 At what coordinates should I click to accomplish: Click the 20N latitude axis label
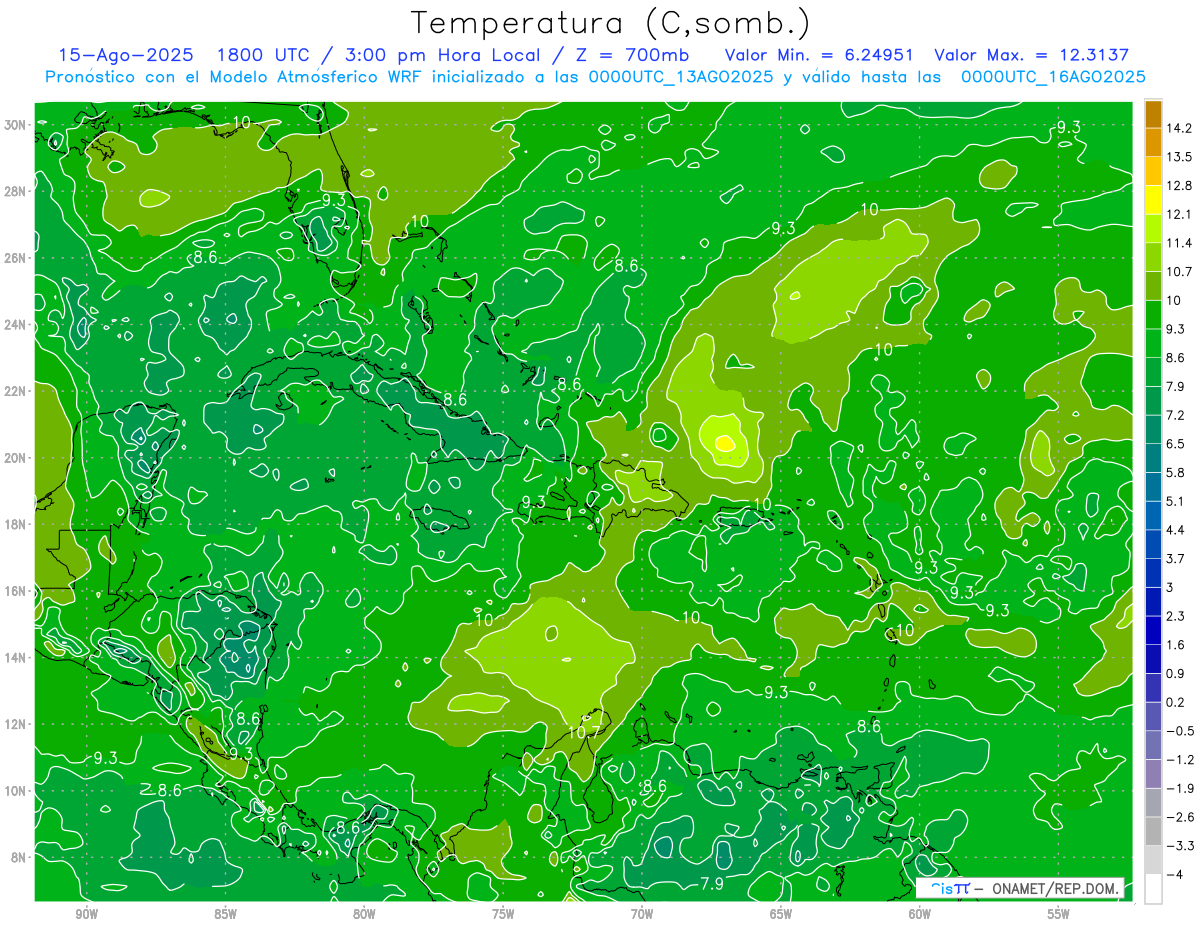16,458
